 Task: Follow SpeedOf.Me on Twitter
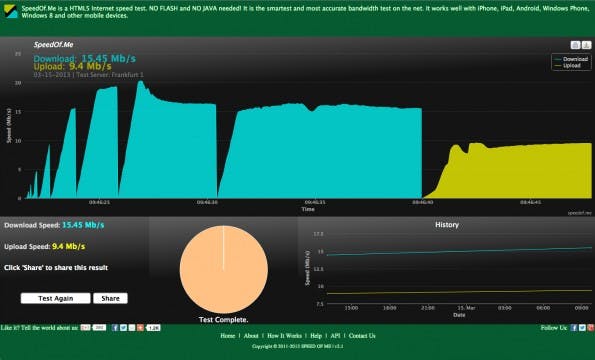pyautogui.click(x=582, y=328)
